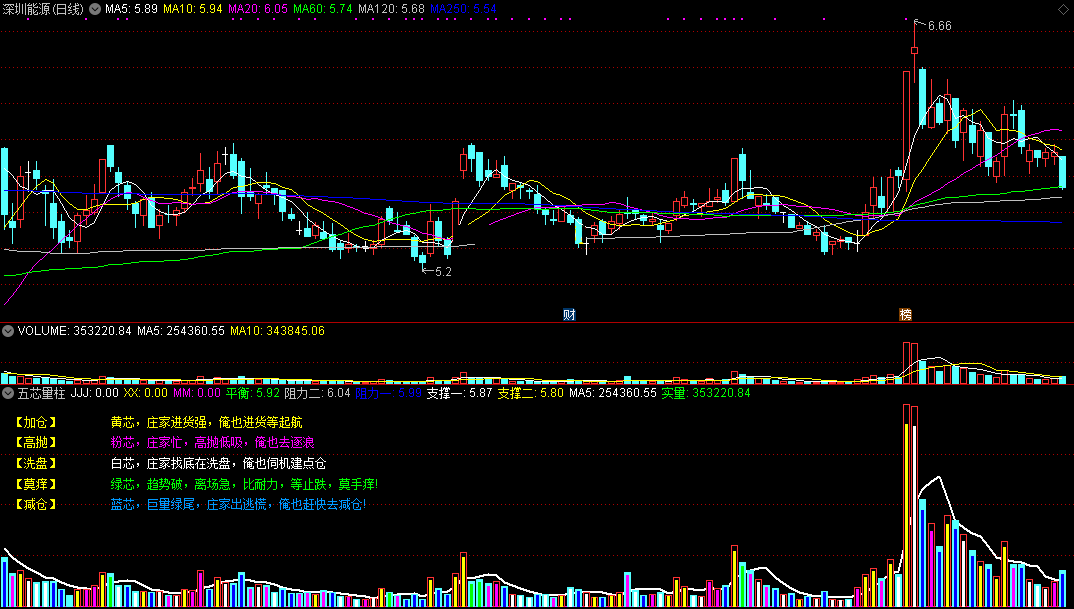Click the 6.66 high price label
Screen dimensions: 1074x609
940,26
